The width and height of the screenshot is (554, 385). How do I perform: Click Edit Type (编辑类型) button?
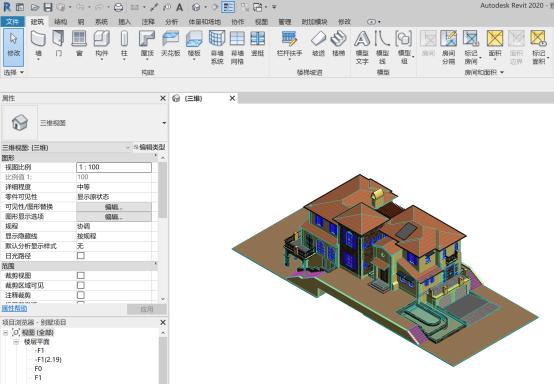pos(149,147)
